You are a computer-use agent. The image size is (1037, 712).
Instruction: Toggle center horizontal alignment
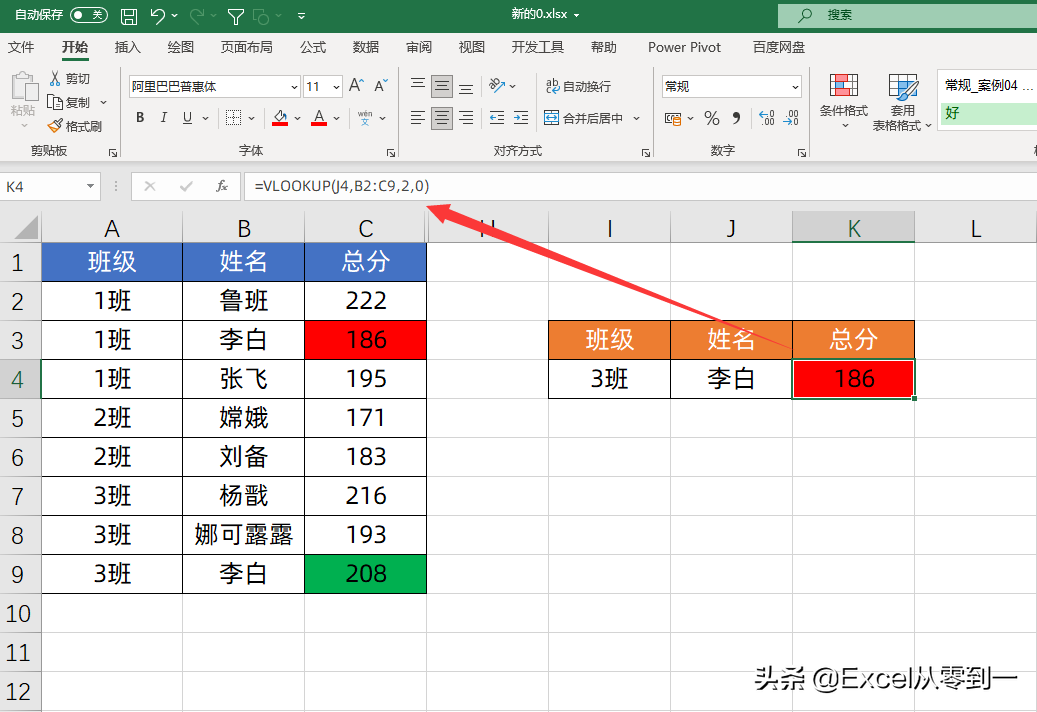point(442,118)
